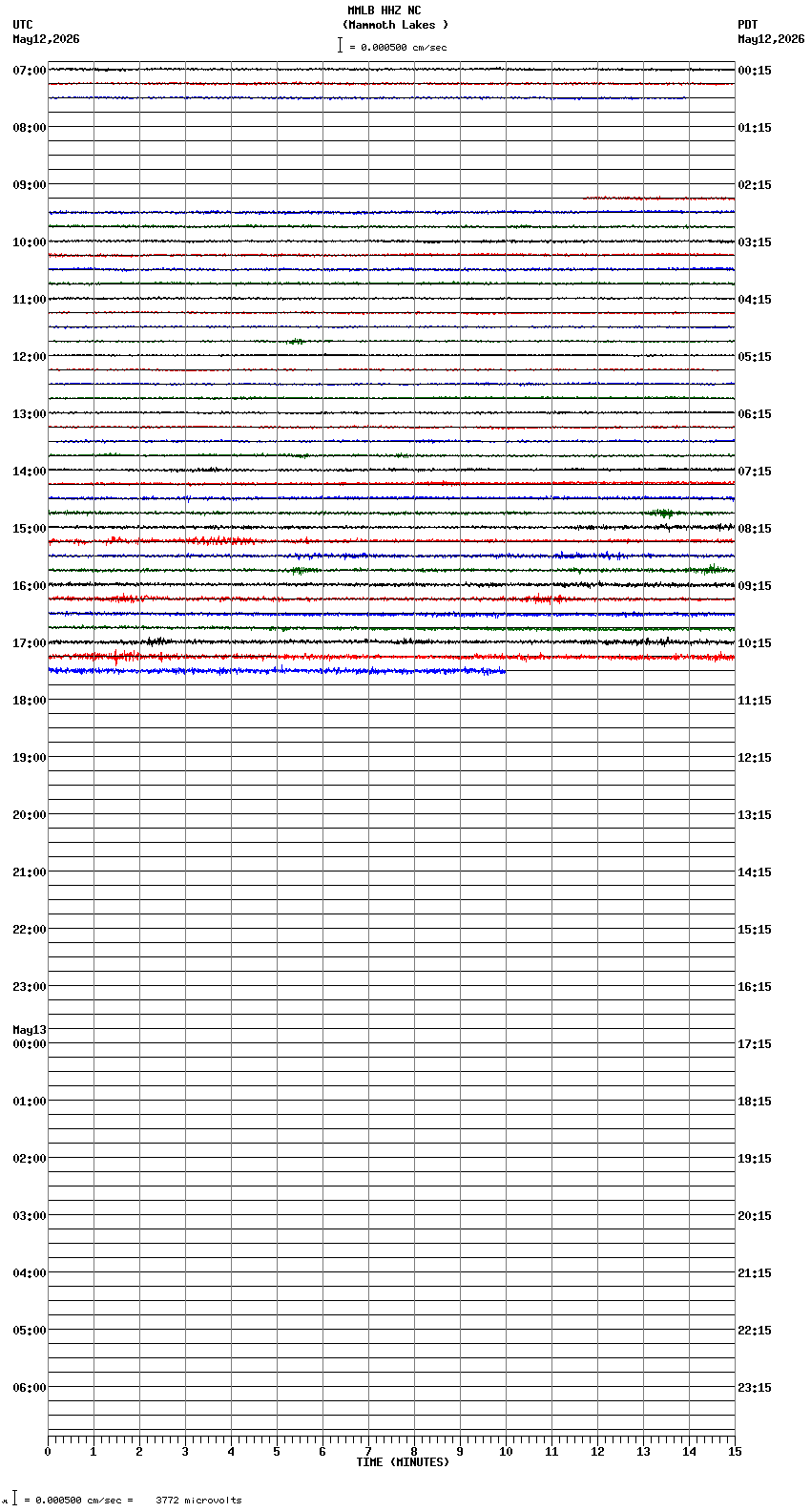This screenshot has height=1512, width=811.
Task: Select the '03:00' UTC row label
Action: (30, 1216)
